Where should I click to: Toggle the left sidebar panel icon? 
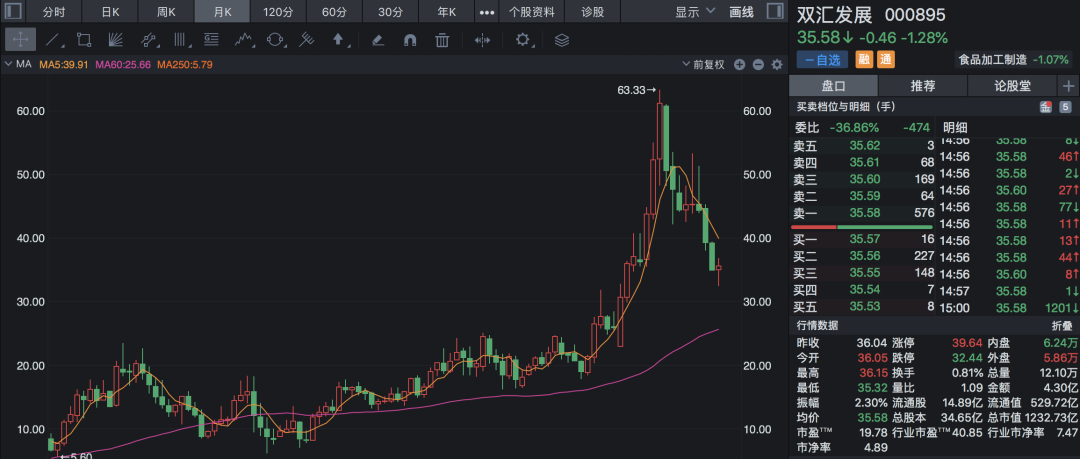click(x=14, y=12)
